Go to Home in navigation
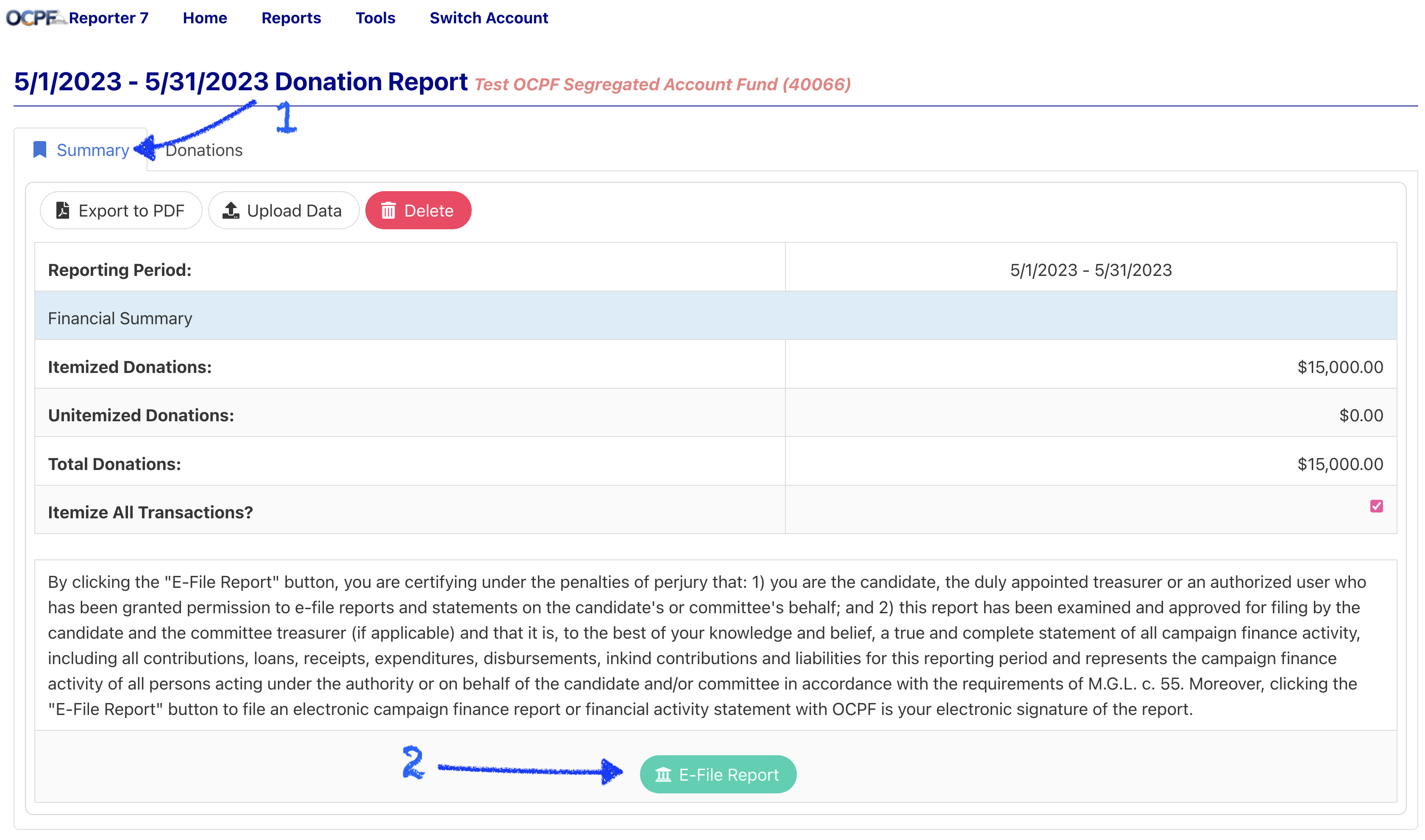 tap(205, 18)
